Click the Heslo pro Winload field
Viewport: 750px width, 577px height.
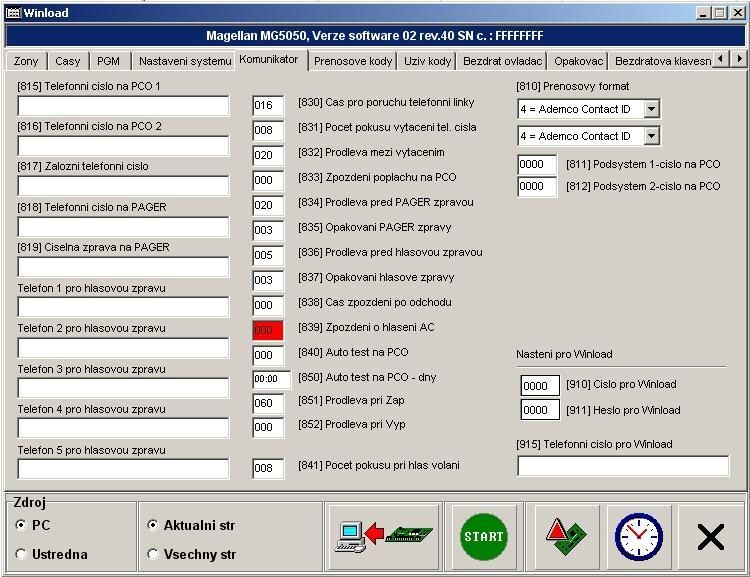[540, 410]
